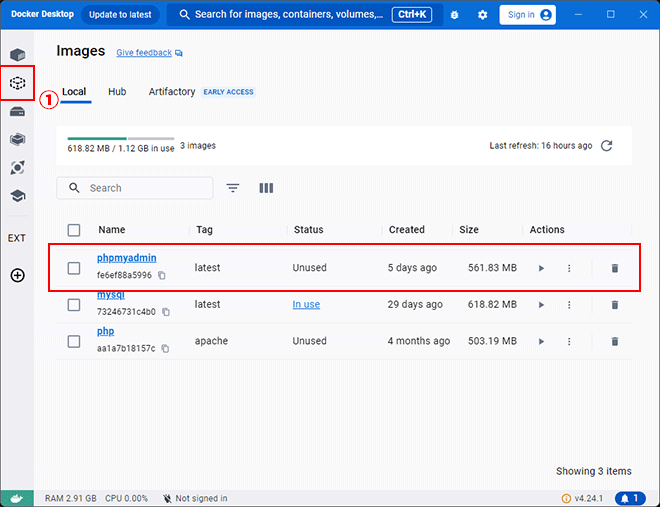The height and width of the screenshot is (507, 660).
Task: Toggle the select all images checkbox
Action: [74, 230]
